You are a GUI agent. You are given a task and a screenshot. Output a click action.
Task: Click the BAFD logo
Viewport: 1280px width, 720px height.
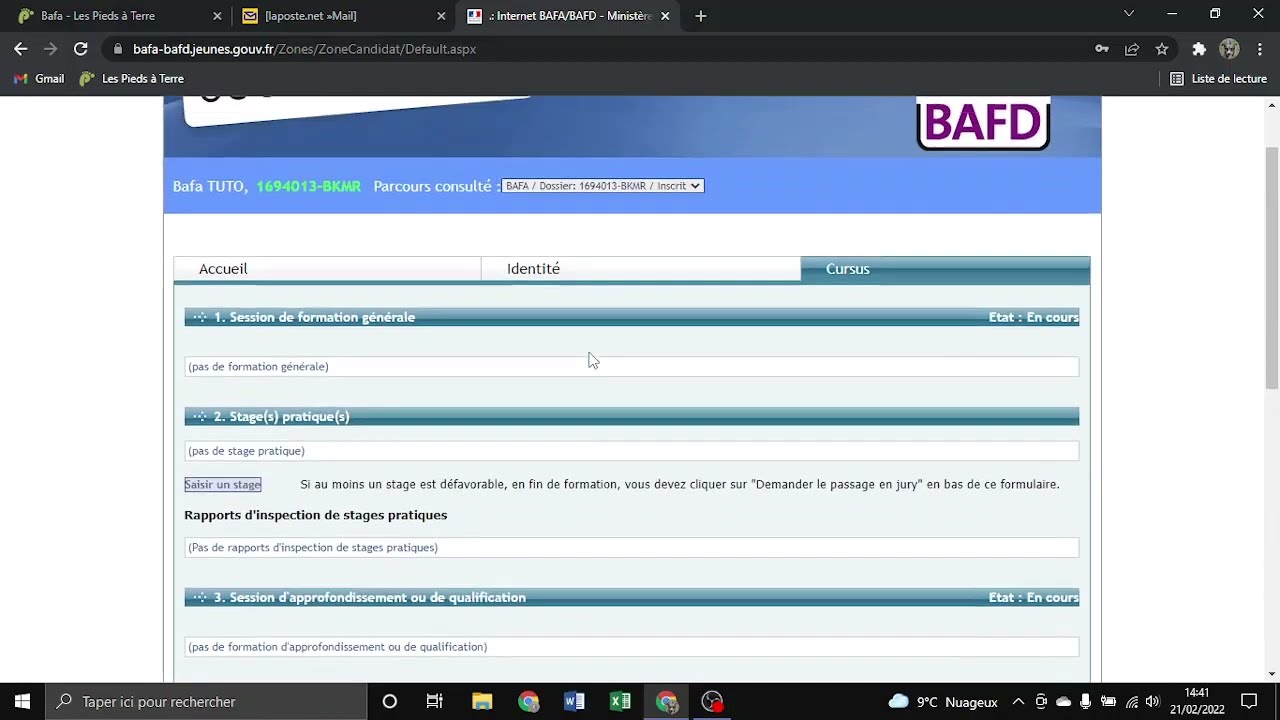pyautogui.click(x=983, y=123)
